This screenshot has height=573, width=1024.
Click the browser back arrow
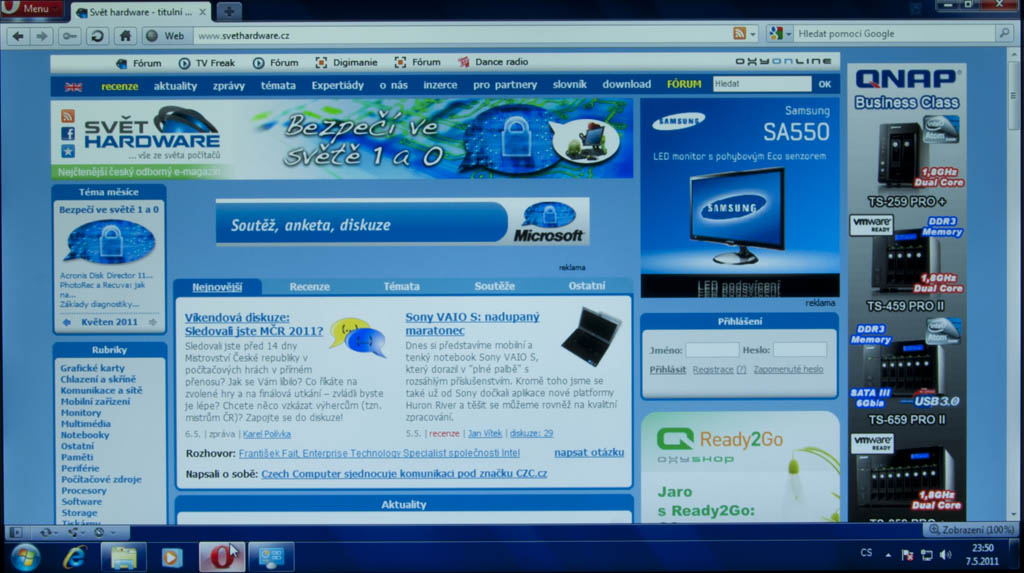tap(18, 35)
